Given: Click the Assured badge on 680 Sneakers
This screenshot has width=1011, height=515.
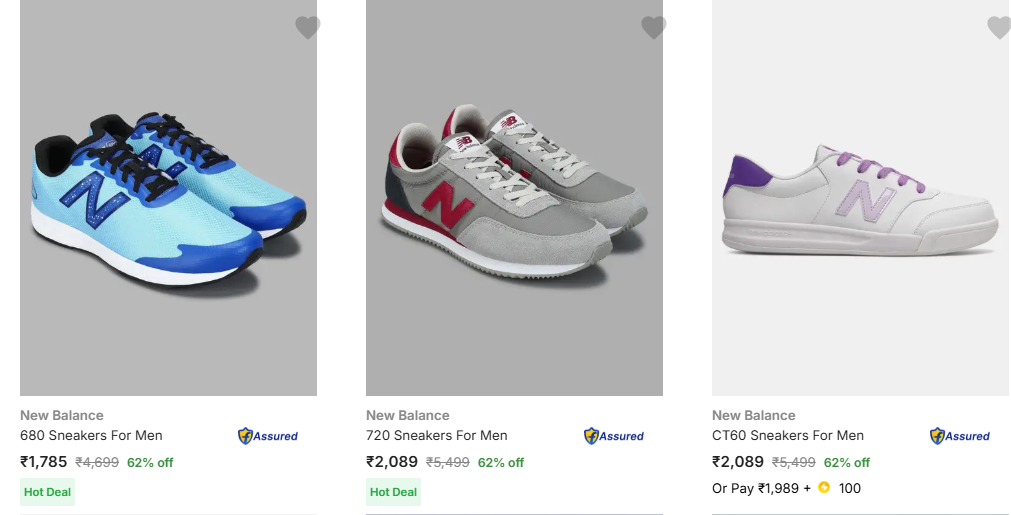Looking at the screenshot, I should tap(268, 436).
